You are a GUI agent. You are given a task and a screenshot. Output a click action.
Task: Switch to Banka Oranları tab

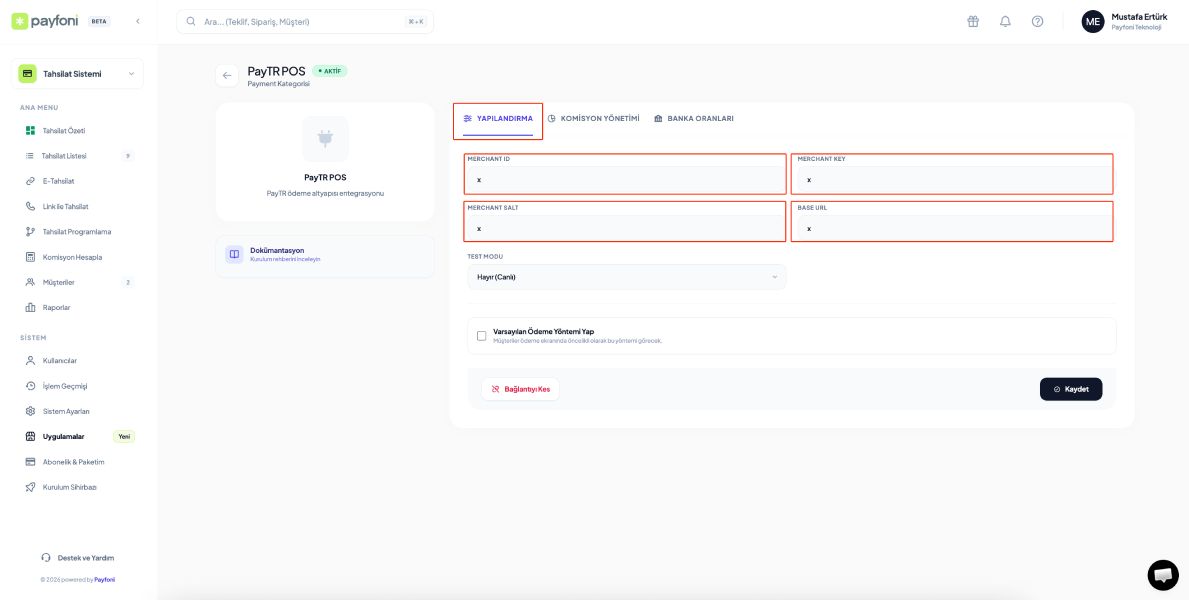coord(694,119)
